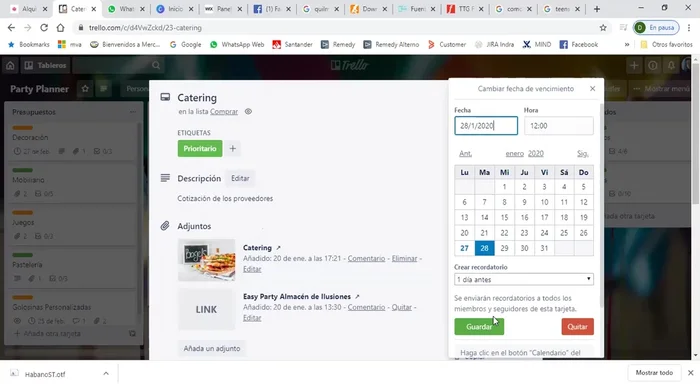
Task: Click Quitar link on Easy Party attachment
Action: pyautogui.click(x=402, y=307)
